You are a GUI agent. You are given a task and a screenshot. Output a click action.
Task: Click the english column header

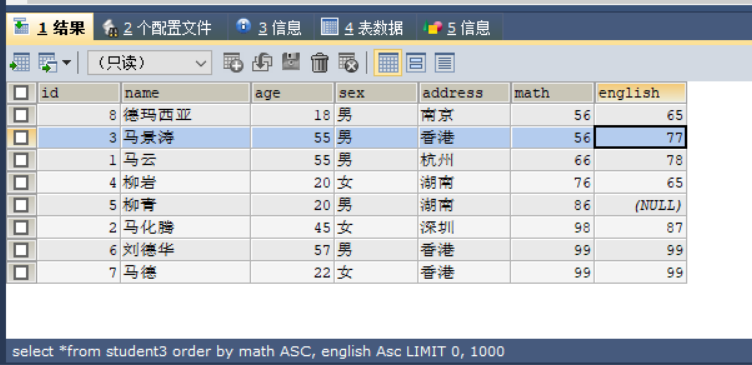click(x=641, y=93)
